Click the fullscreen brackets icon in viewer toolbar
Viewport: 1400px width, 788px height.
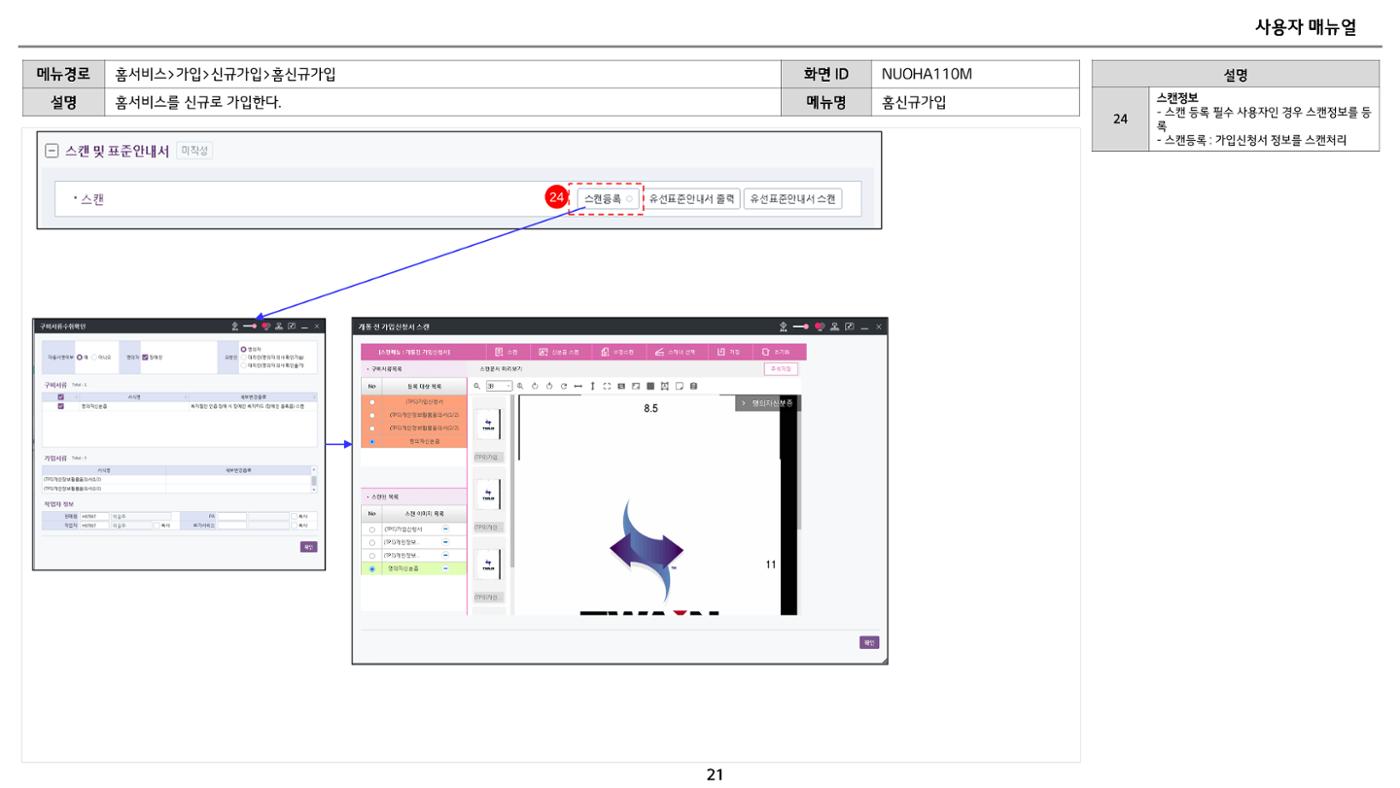607,386
